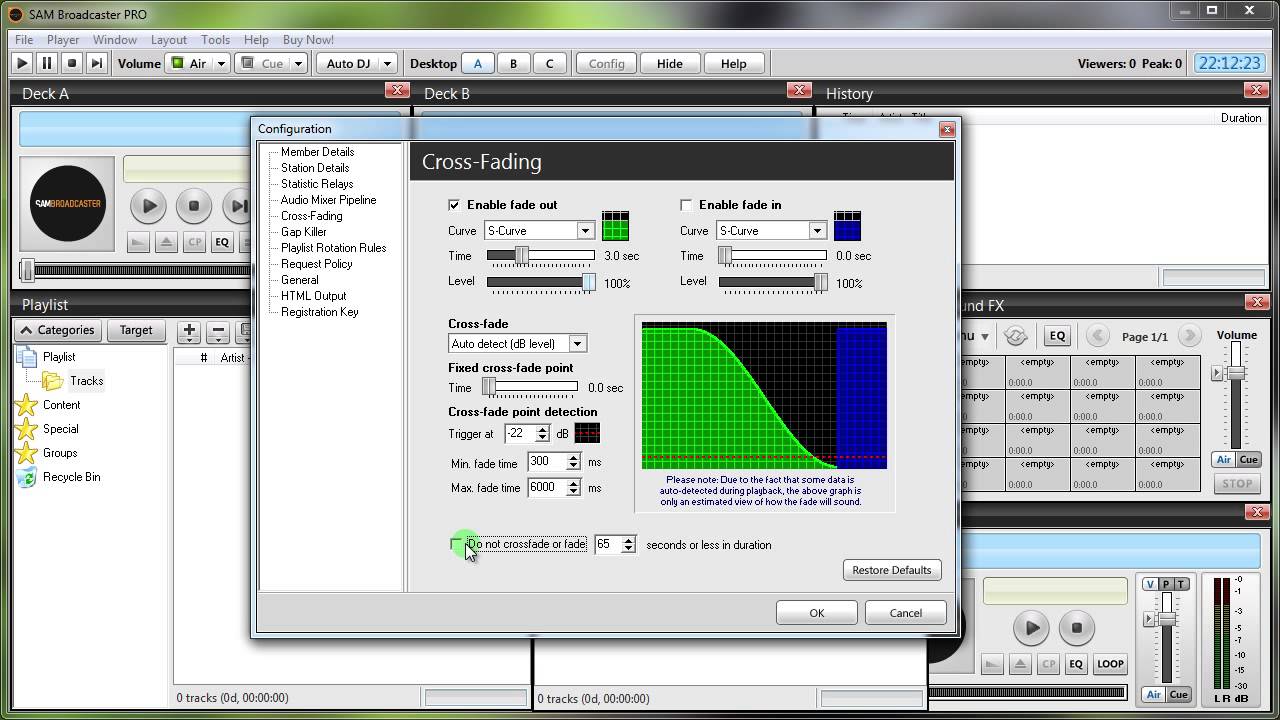Open the Layout menu

click(x=169, y=40)
